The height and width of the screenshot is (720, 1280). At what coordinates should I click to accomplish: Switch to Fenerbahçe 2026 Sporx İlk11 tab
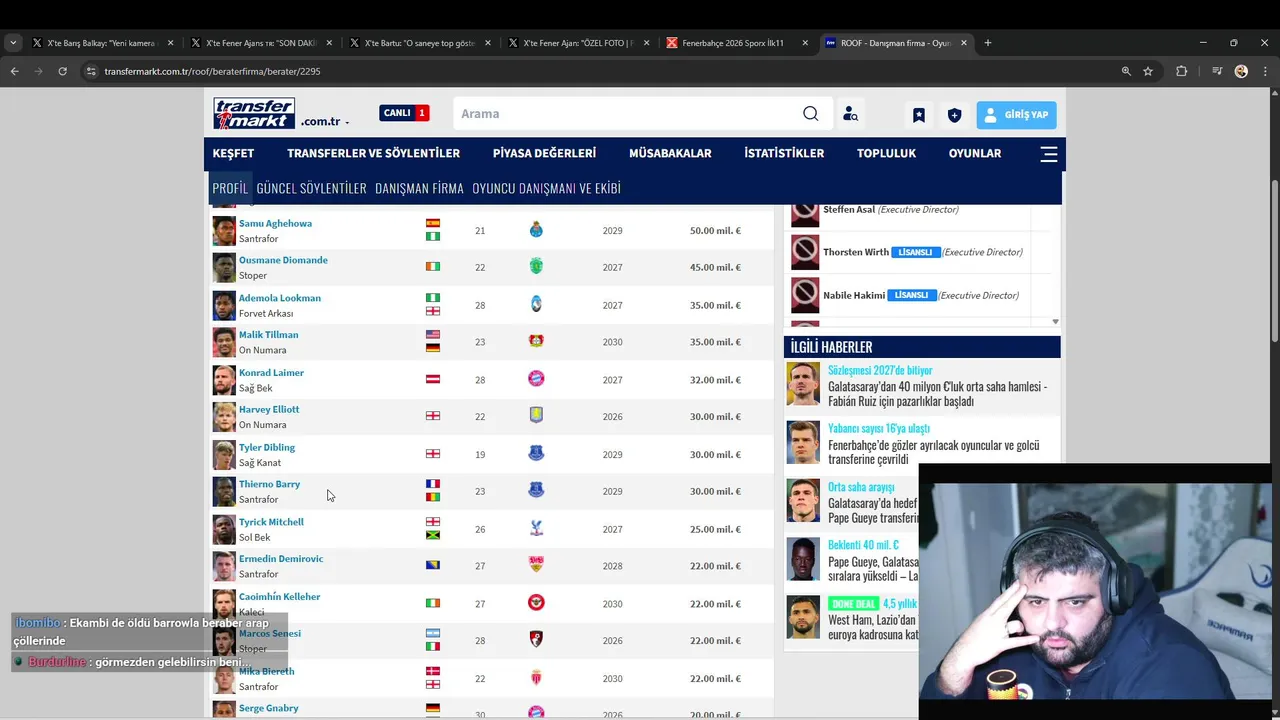737,43
